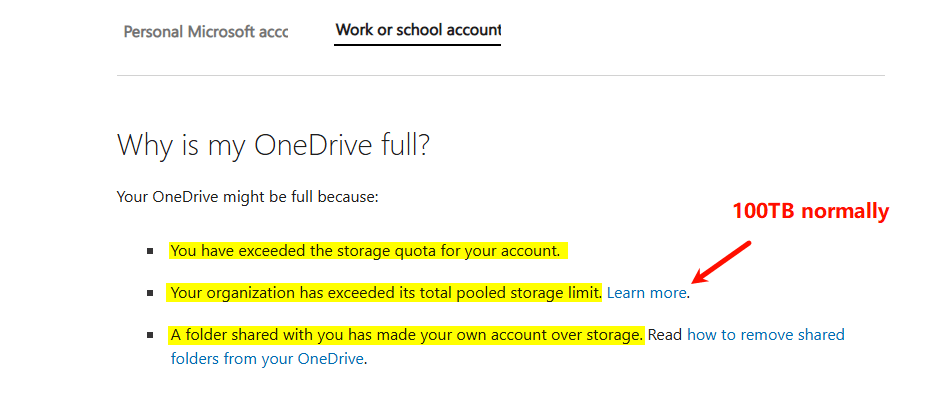Open the Learn more link
This screenshot has height=407, width=941.
pos(646,293)
